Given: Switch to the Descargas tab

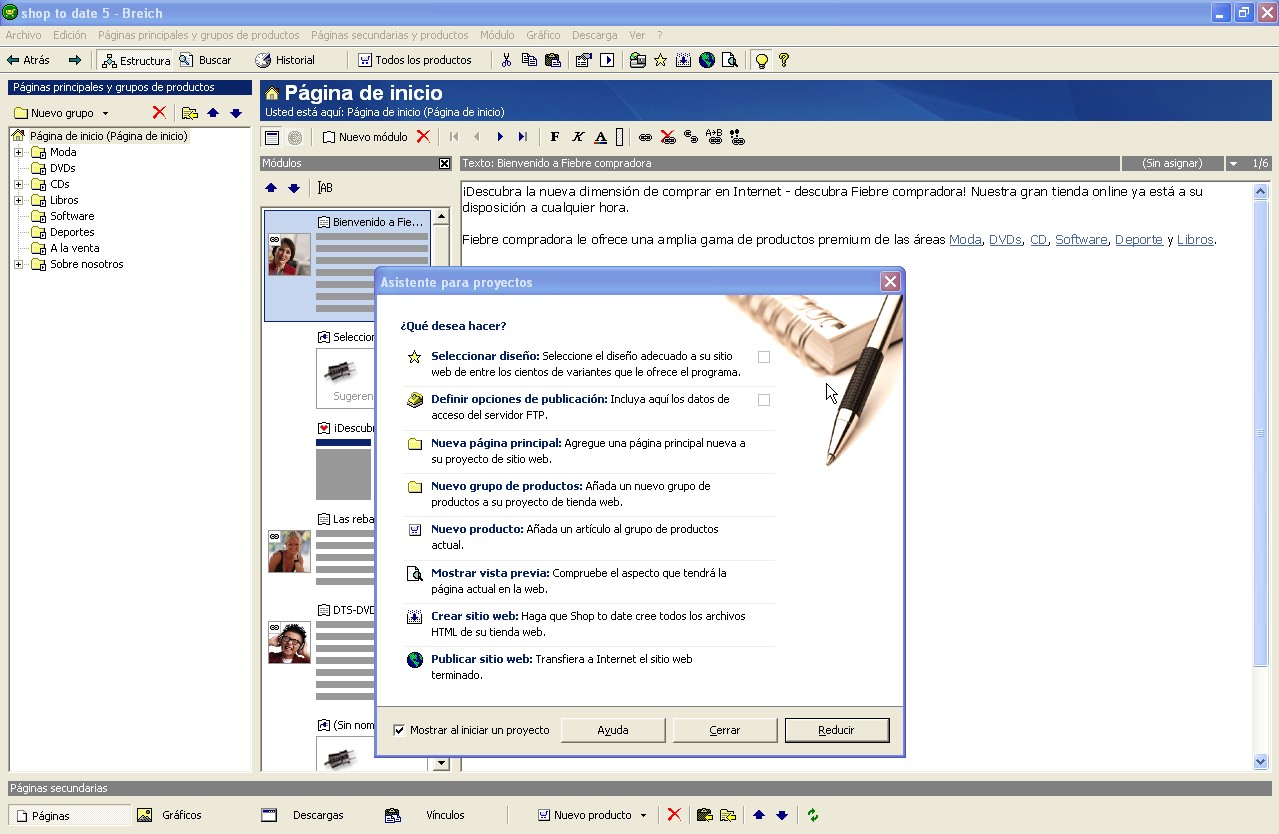Looking at the screenshot, I should pos(318,815).
